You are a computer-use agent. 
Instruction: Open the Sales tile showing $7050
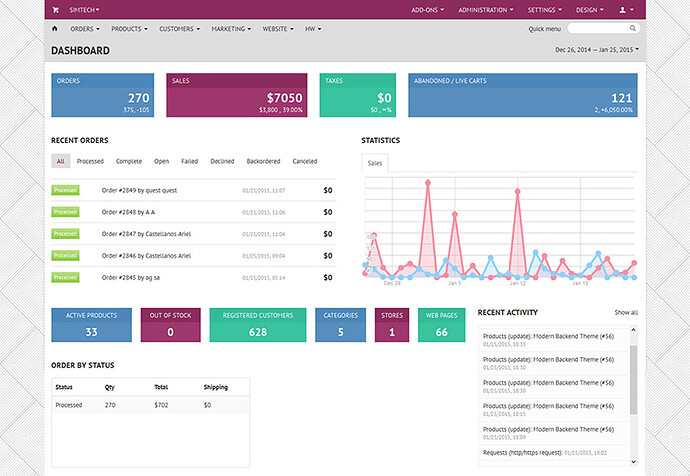coord(236,95)
